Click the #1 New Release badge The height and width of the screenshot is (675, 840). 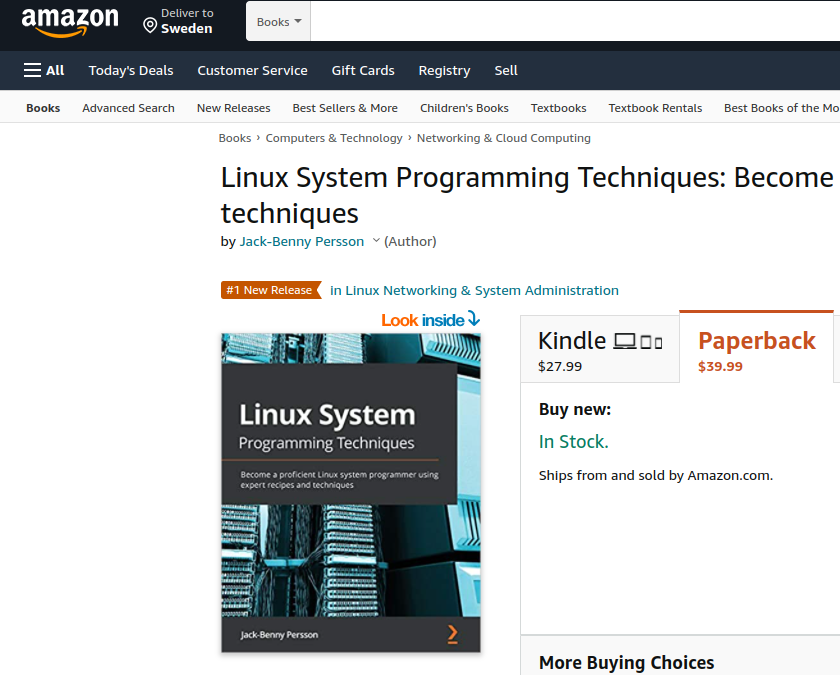pos(271,290)
